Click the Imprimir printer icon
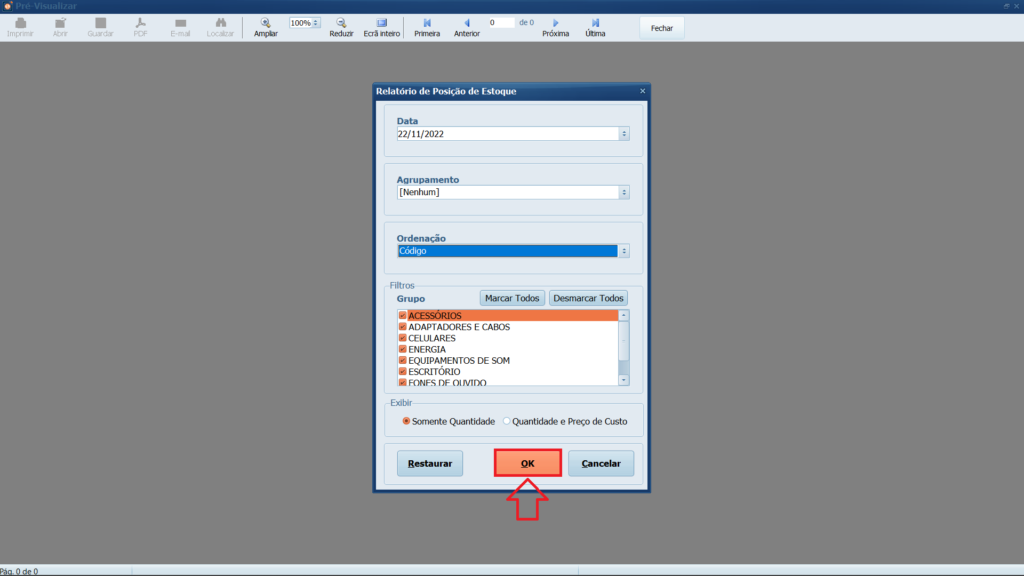Screen dimensions: 1024x576 click(20, 22)
